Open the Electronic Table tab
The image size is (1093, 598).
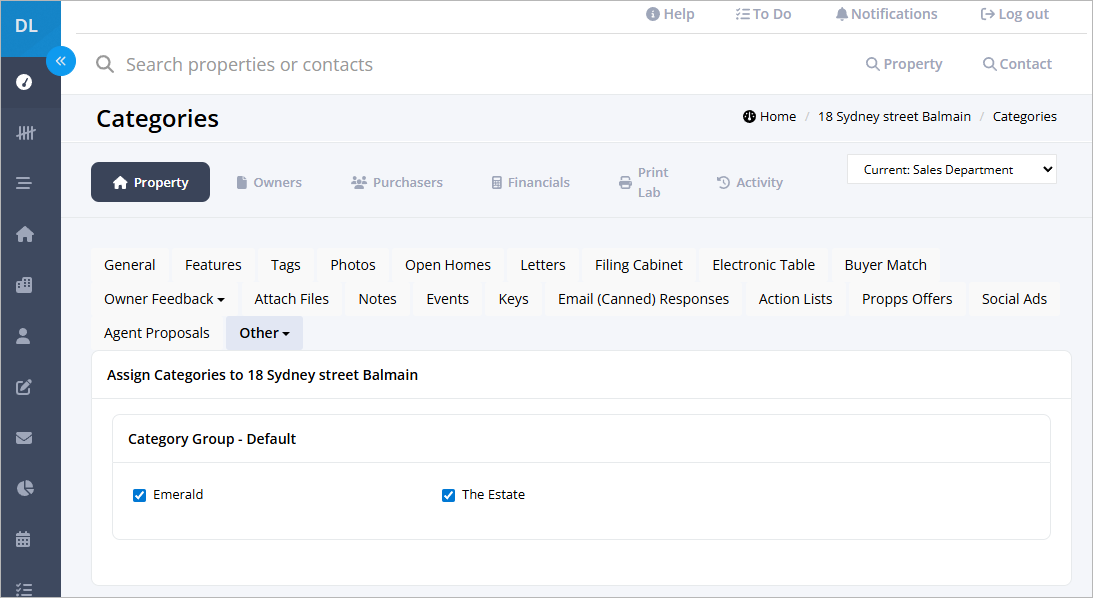(x=763, y=265)
